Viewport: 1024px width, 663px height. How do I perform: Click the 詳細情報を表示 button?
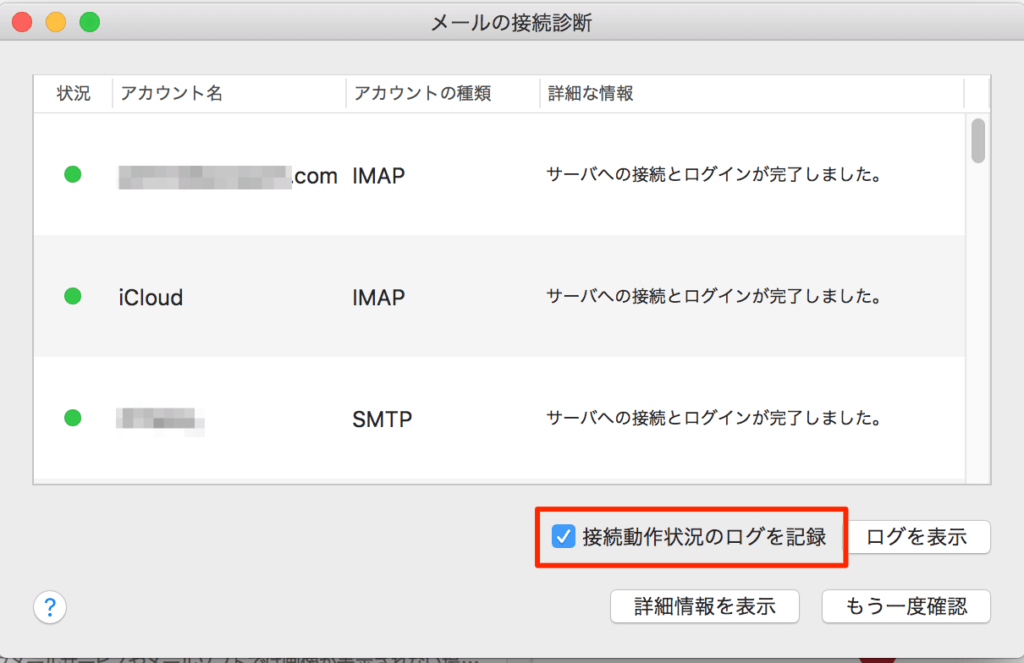705,606
